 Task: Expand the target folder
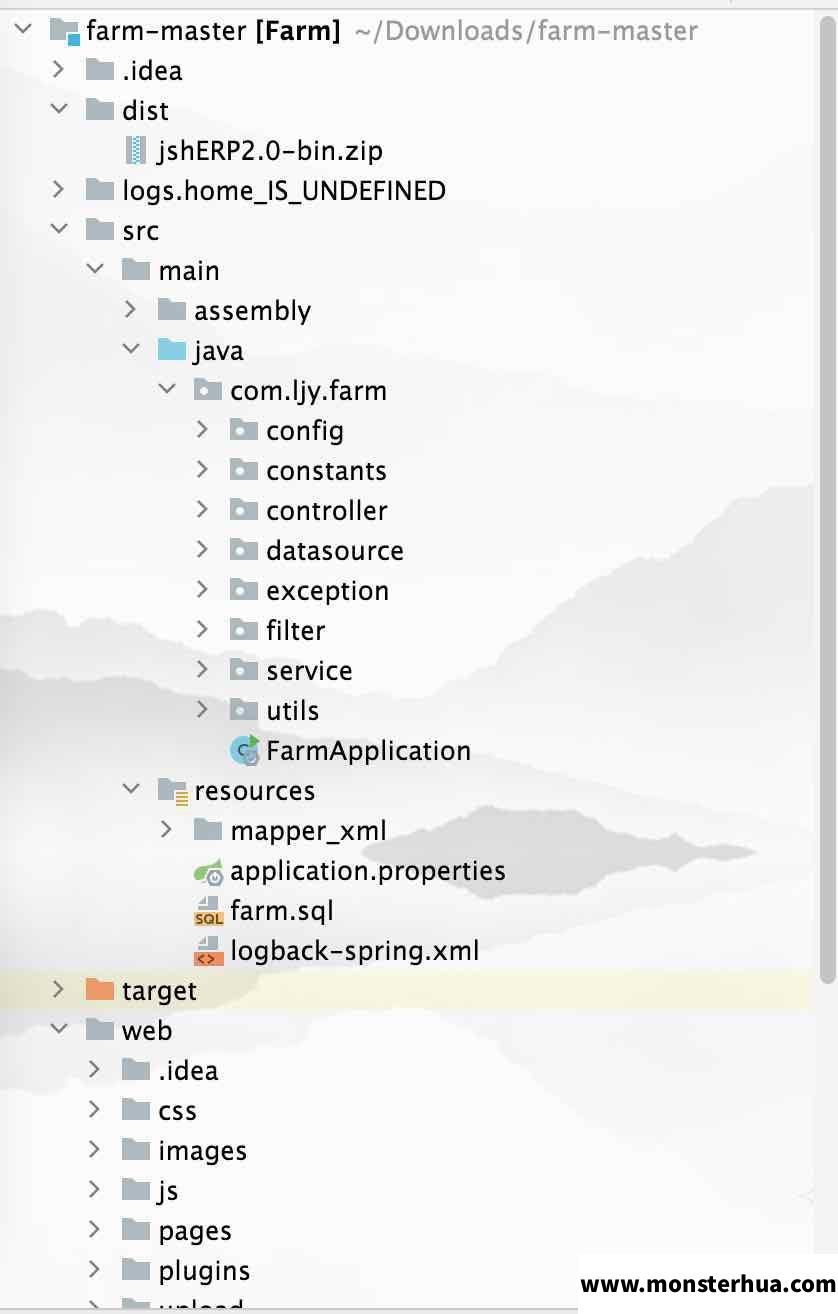pyautogui.click(x=58, y=989)
